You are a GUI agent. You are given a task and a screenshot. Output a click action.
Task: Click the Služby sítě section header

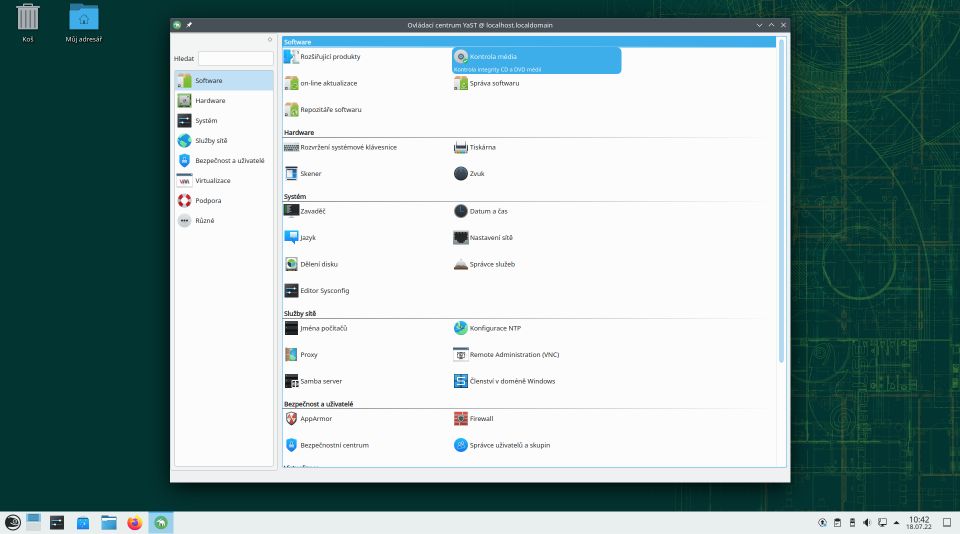[299, 314]
